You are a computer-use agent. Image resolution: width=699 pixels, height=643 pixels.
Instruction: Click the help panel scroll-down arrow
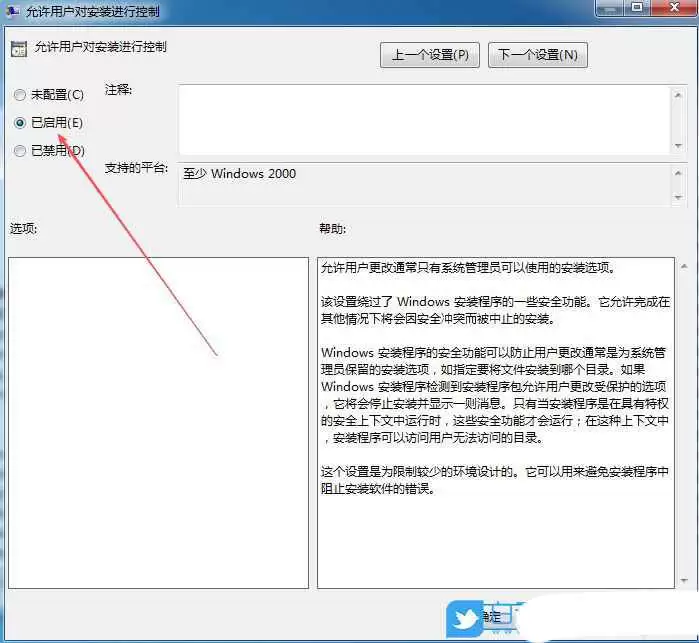click(684, 580)
